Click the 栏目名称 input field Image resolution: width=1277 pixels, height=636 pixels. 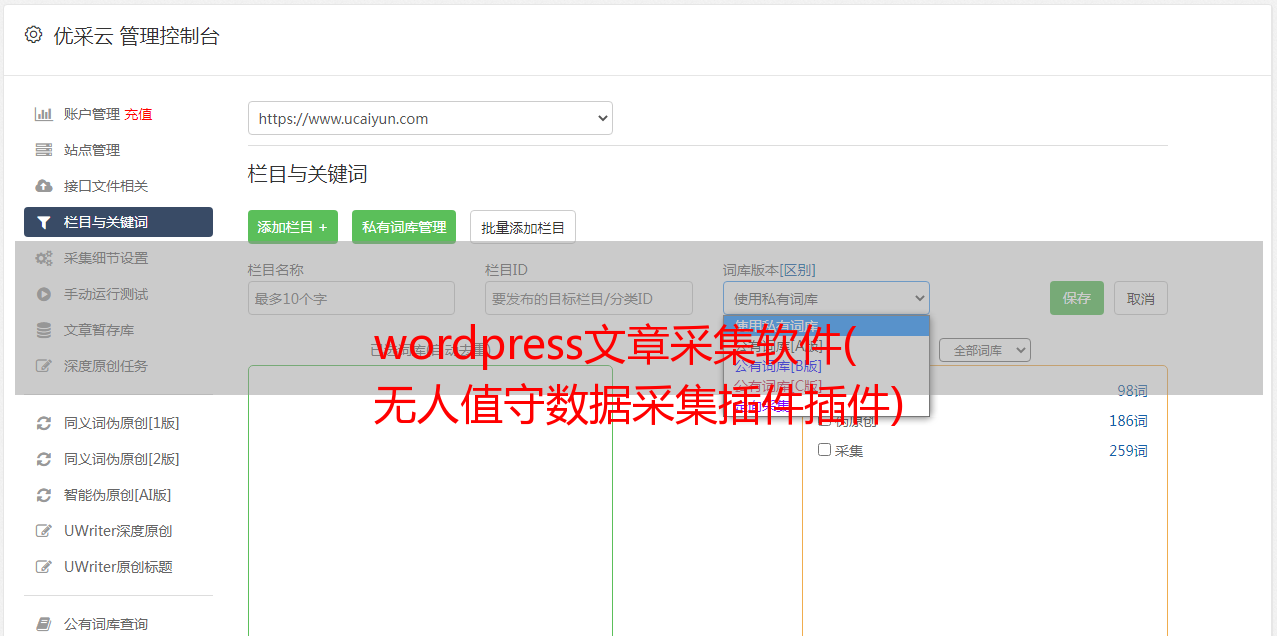(x=351, y=298)
